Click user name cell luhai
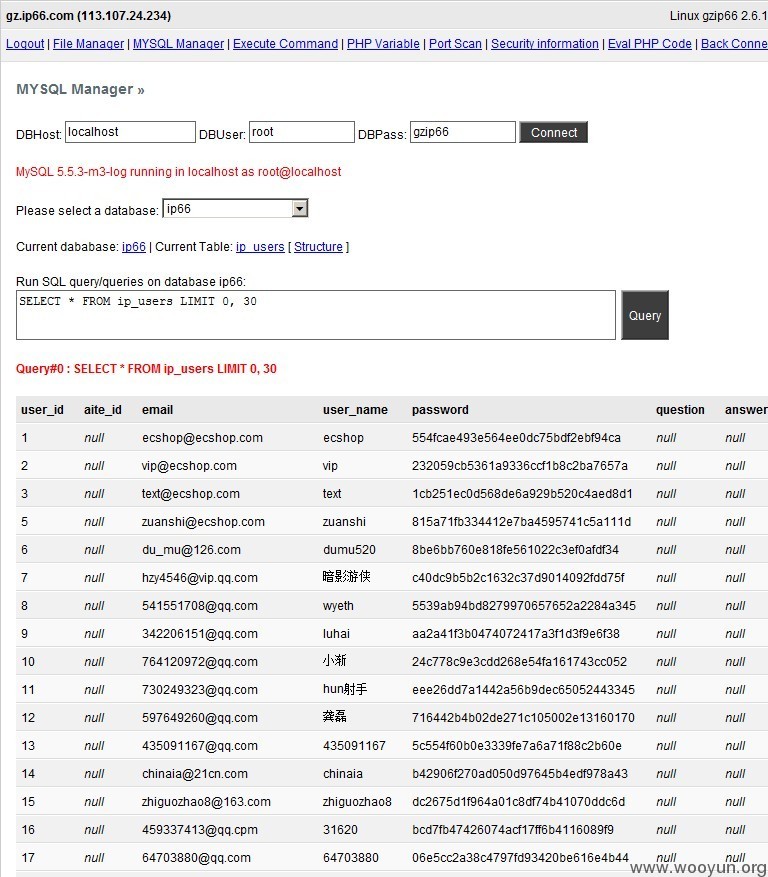The image size is (768, 877). pos(336,633)
